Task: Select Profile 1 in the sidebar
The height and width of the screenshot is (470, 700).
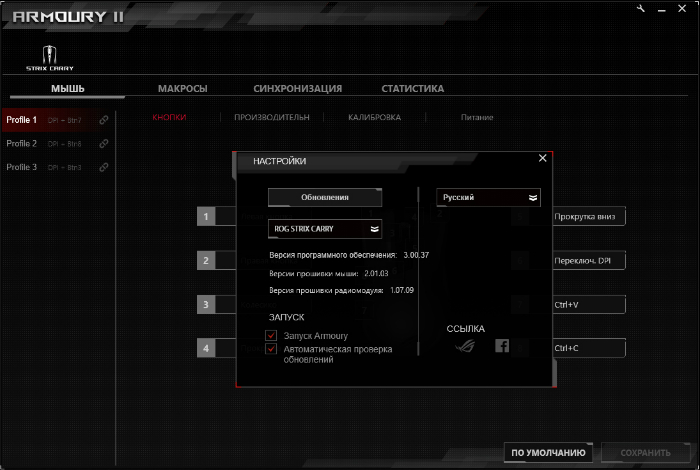Action: pos(56,120)
